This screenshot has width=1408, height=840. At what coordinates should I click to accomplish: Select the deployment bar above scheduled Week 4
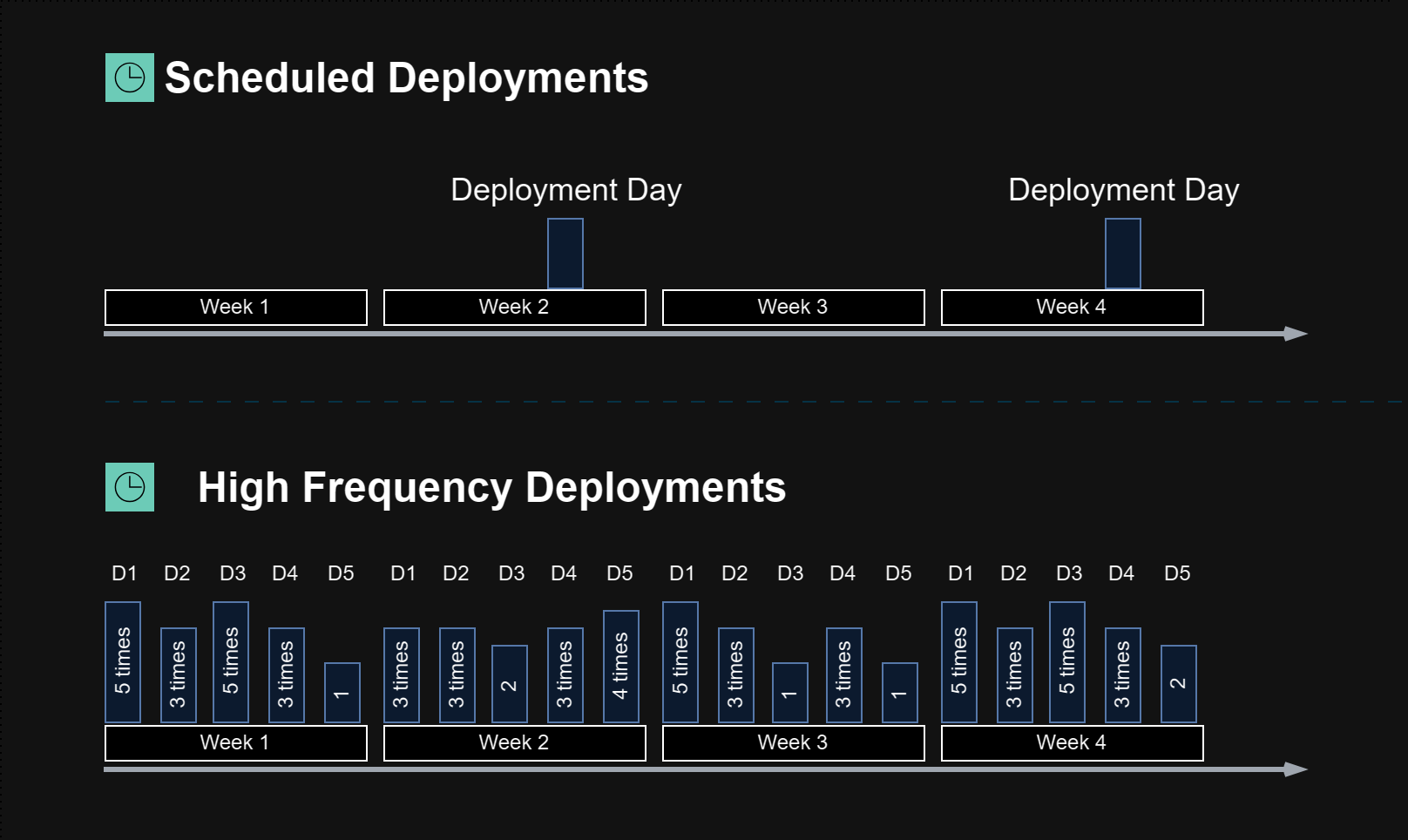[1123, 254]
